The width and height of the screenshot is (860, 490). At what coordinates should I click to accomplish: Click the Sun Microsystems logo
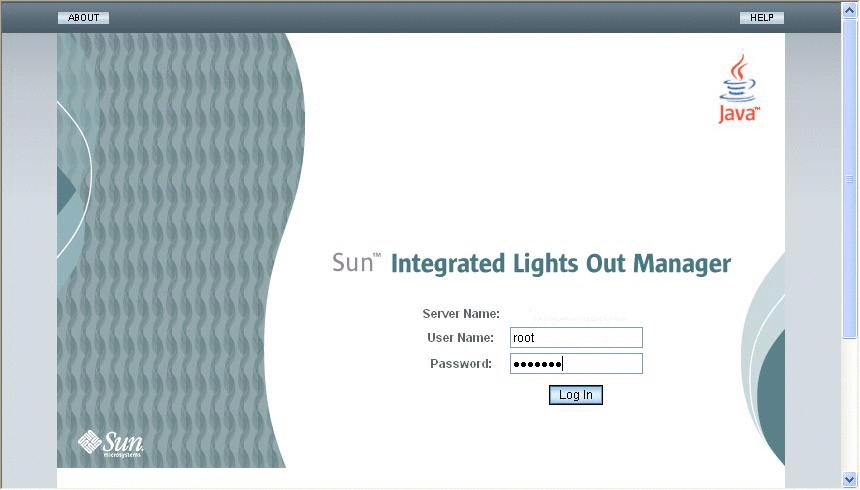(x=111, y=444)
